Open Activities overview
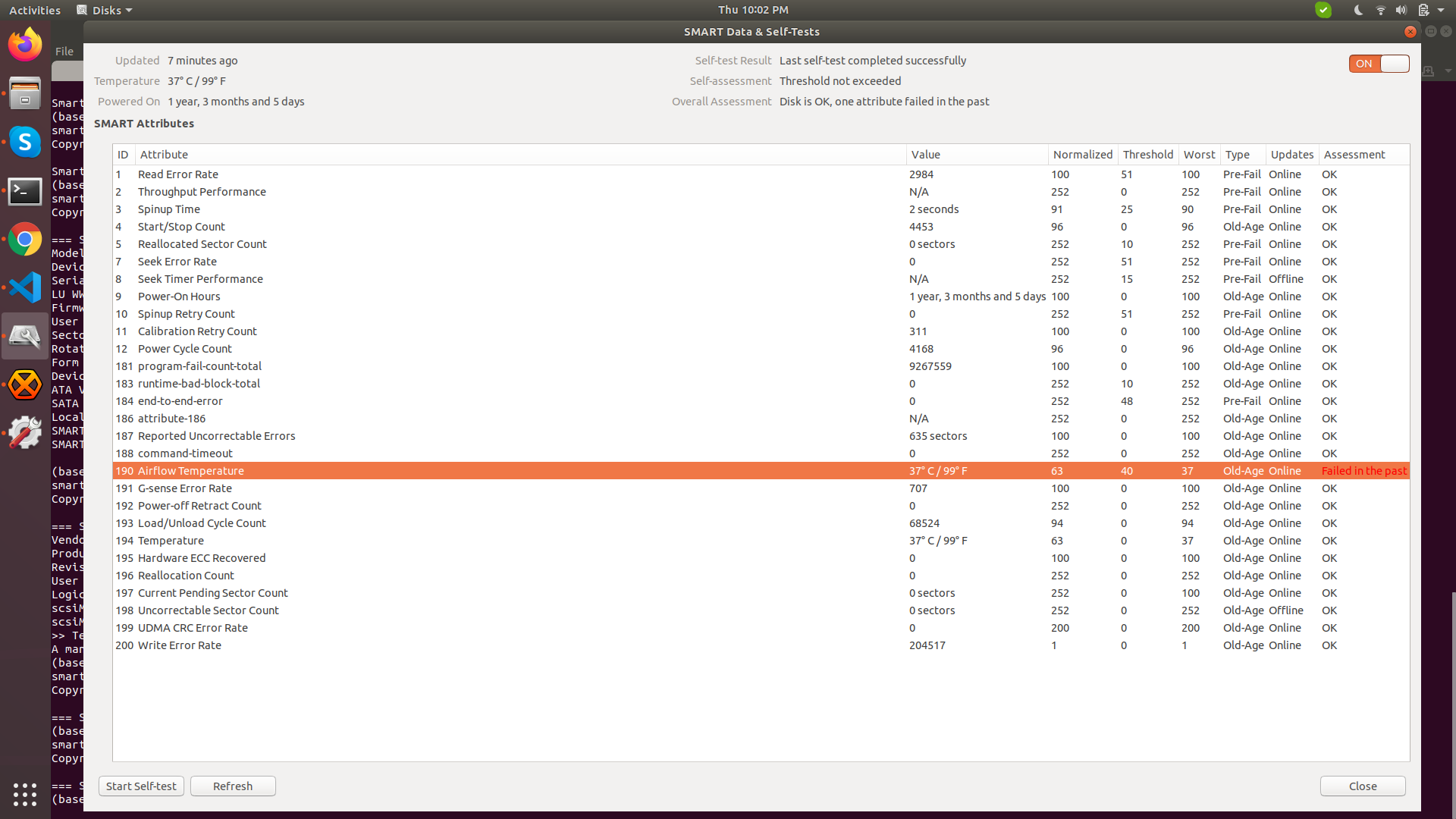 tap(35, 10)
